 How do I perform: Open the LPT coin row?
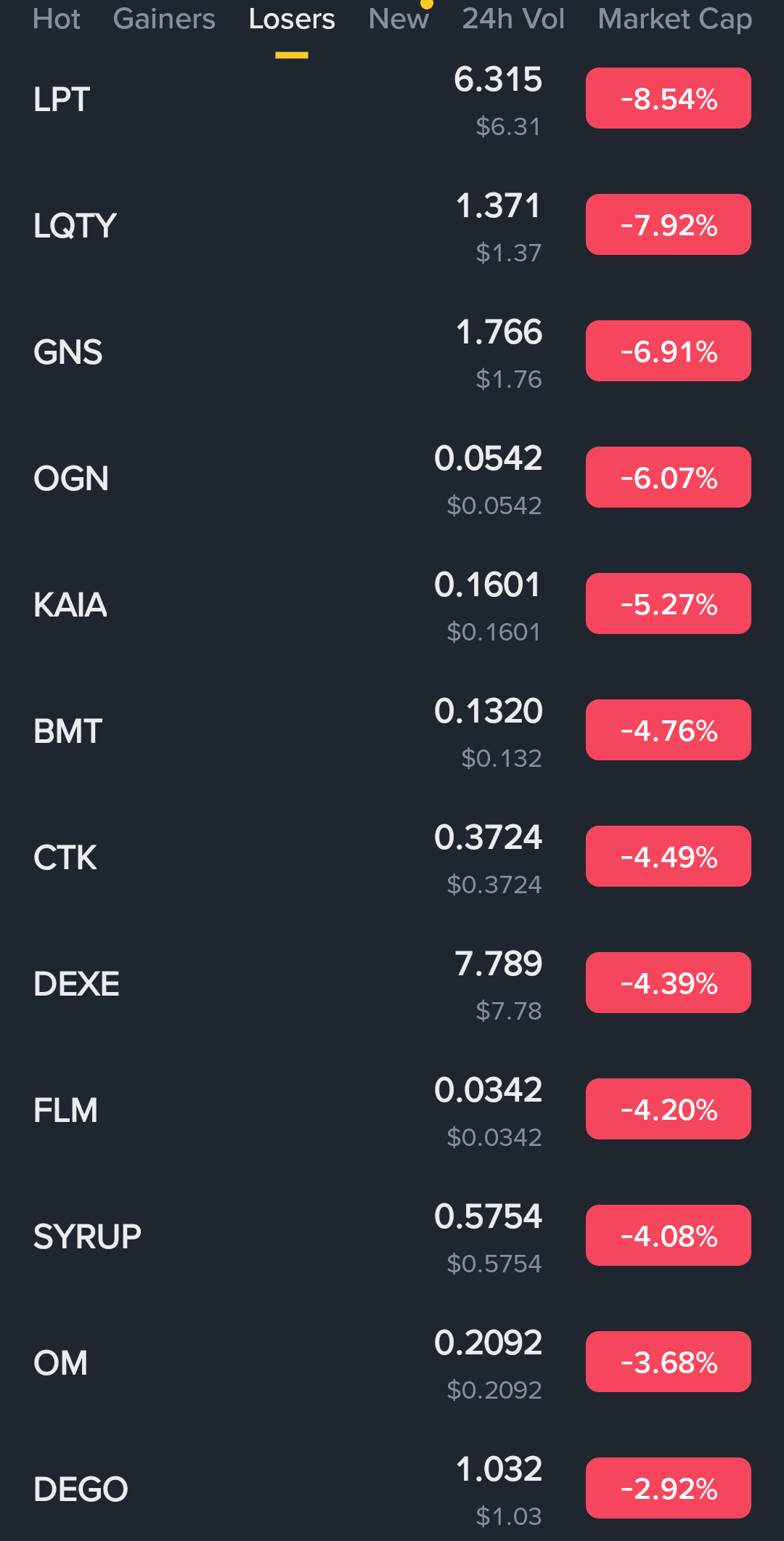(392, 99)
